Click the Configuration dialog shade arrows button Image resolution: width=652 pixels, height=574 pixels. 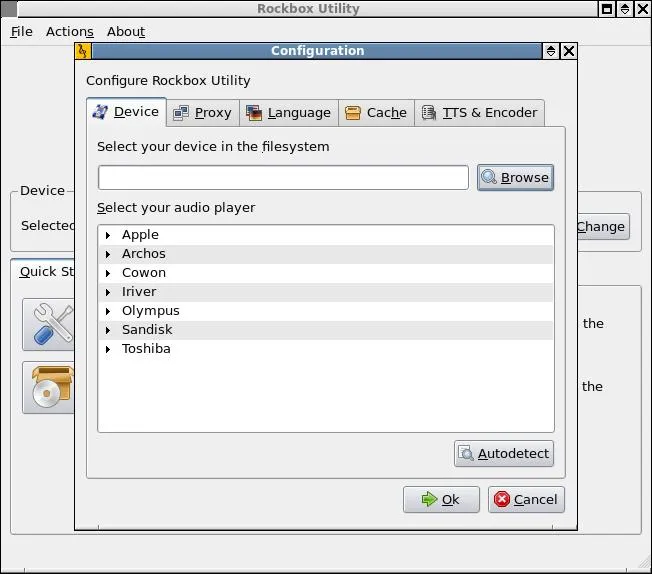coord(551,51)
